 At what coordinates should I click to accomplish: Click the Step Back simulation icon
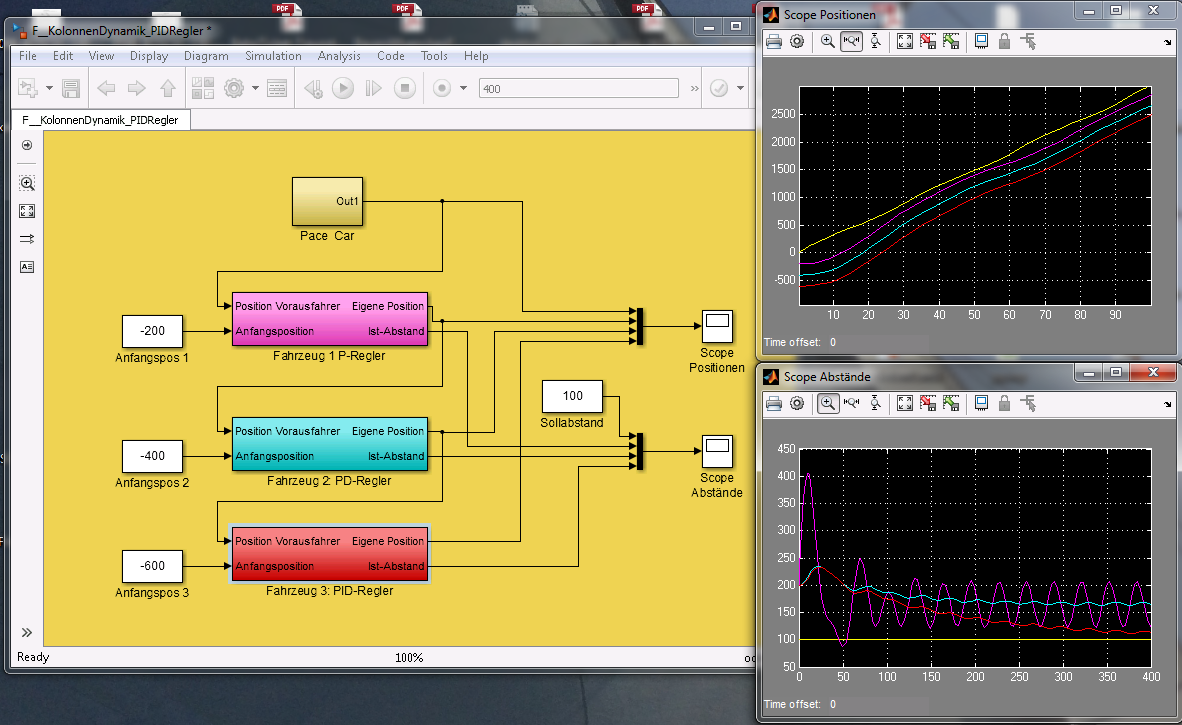tap(313, 88)
